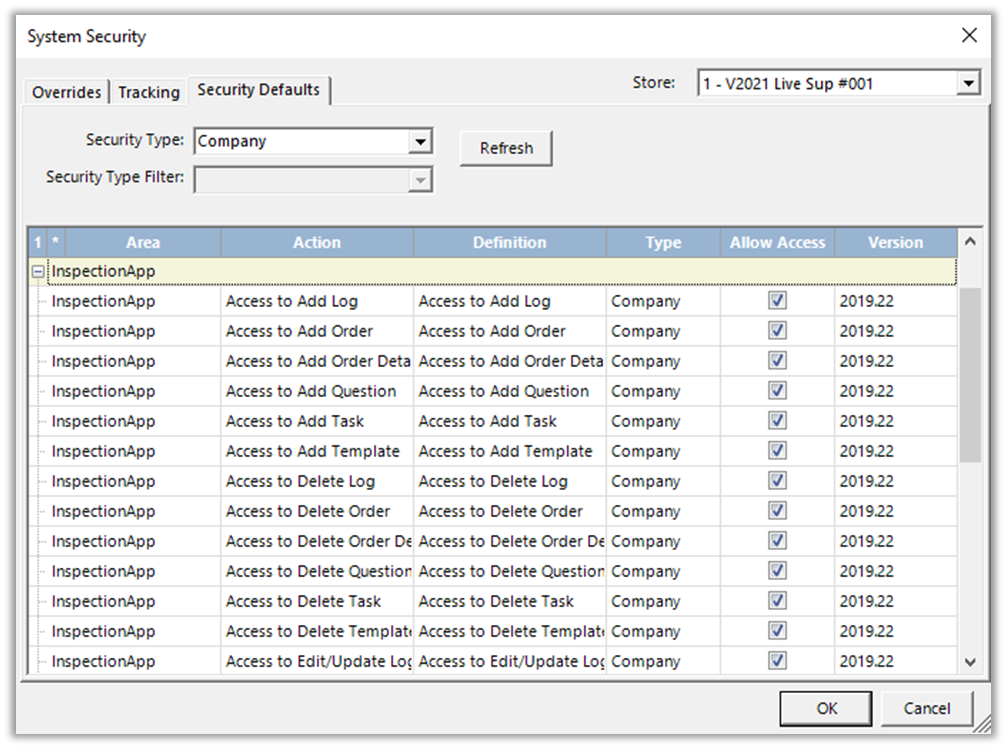Collapse the InspectionApp group tree node
Viewport: 1007px width, 749px height.
pyautogui.click(x=38, y=272)
